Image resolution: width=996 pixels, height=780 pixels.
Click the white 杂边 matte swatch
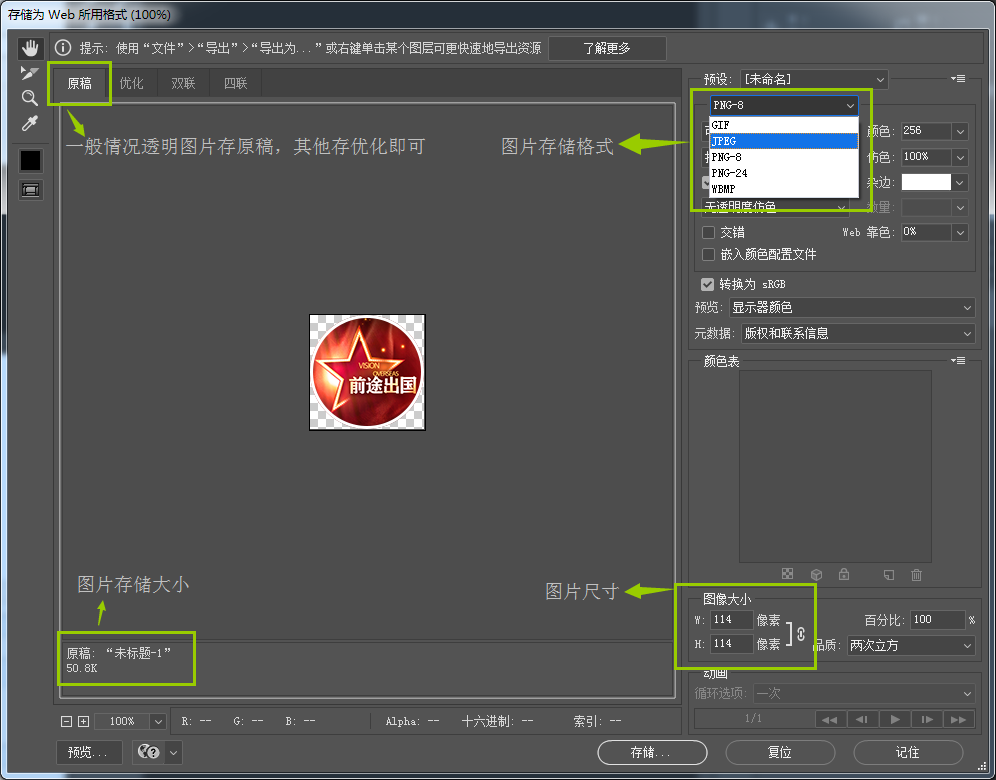click(x=926, y=182)
